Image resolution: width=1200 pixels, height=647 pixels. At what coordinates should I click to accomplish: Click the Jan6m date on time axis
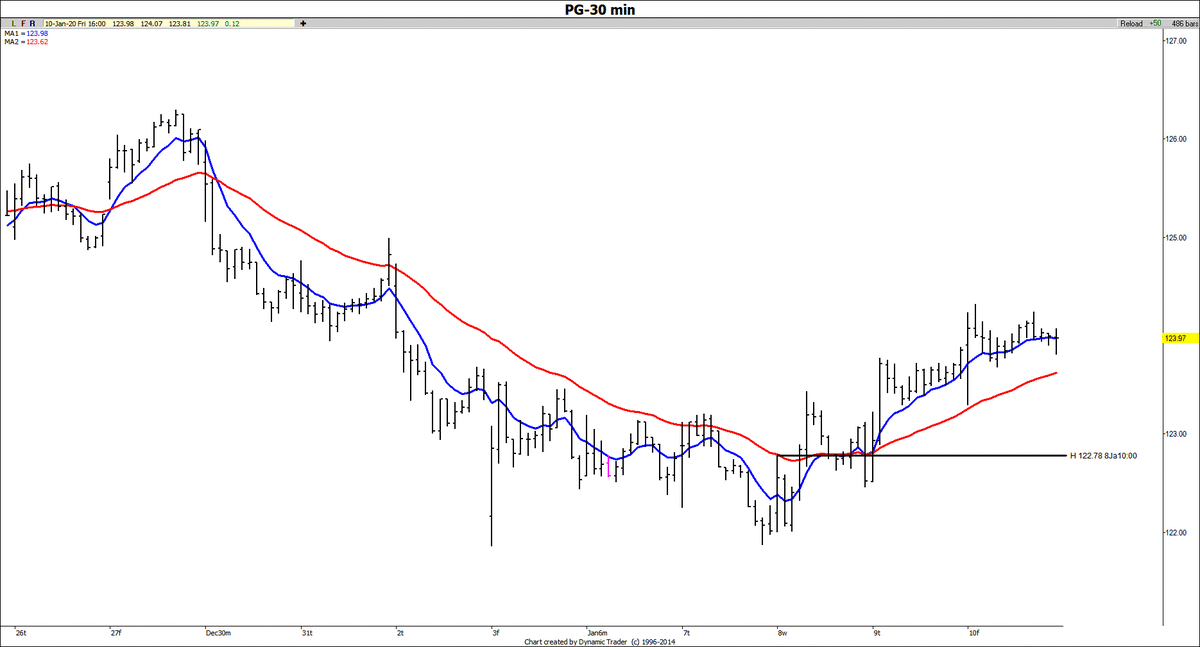pos(598,632)
